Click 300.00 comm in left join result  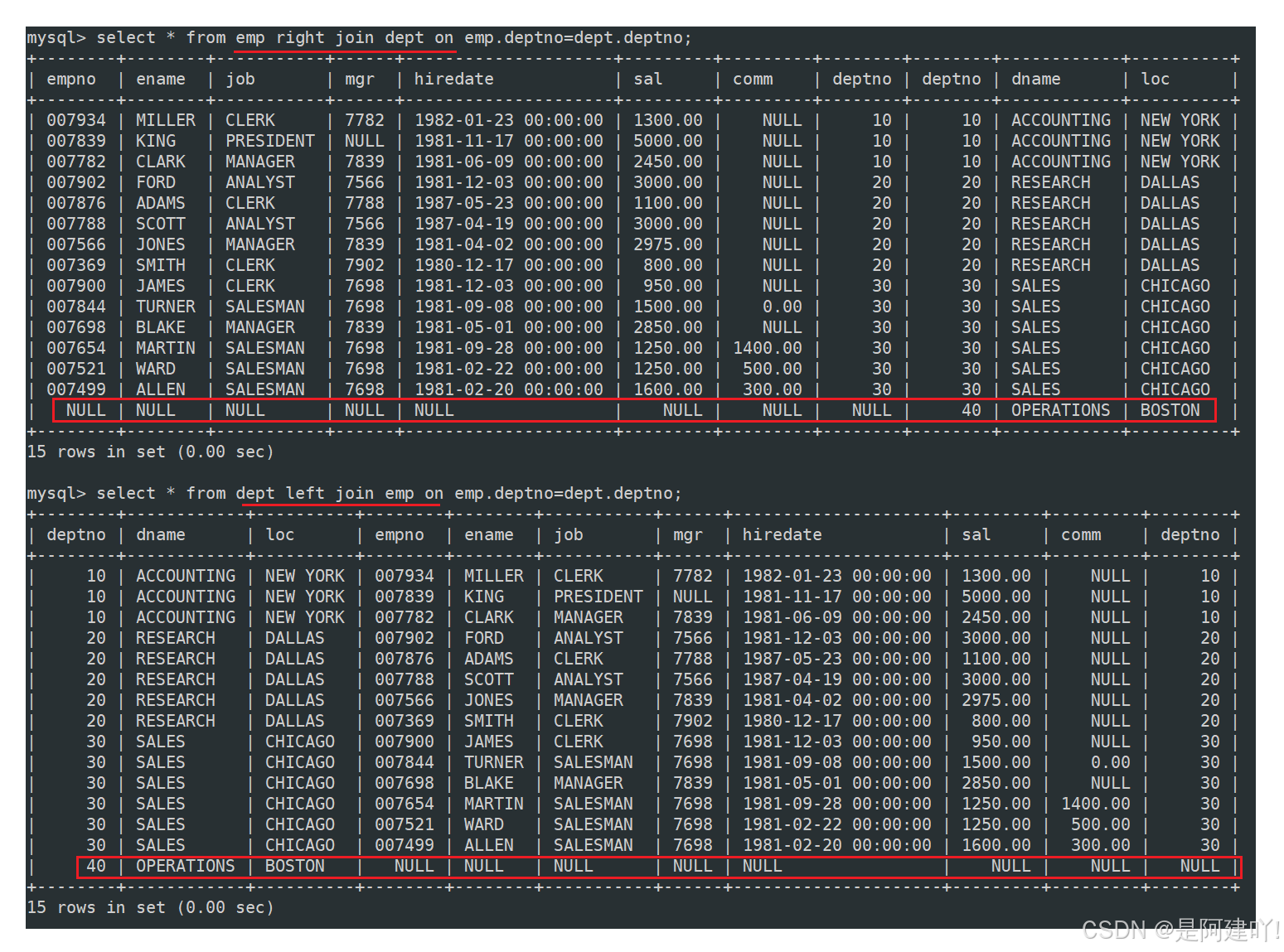point(1101,846)
